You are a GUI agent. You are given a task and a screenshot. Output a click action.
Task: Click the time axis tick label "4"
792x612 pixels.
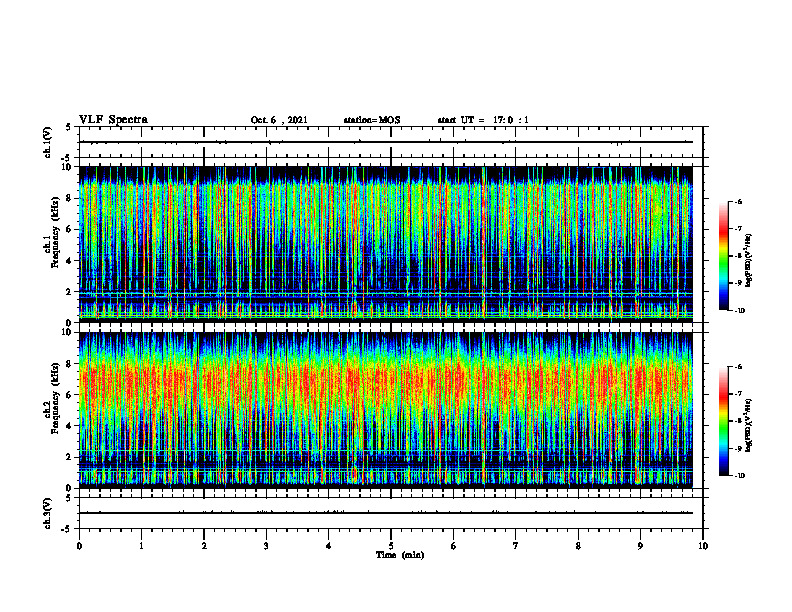328,546
